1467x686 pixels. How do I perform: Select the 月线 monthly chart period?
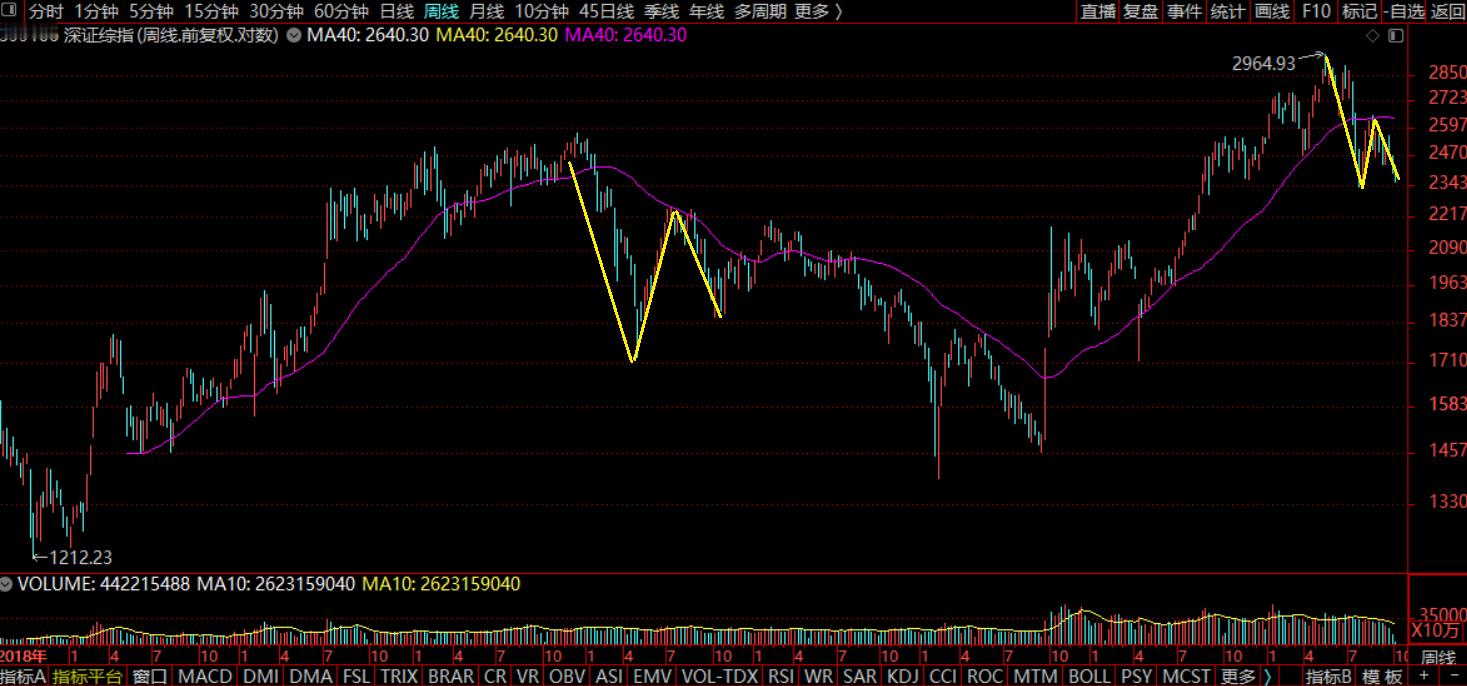(x=486, y=11)
